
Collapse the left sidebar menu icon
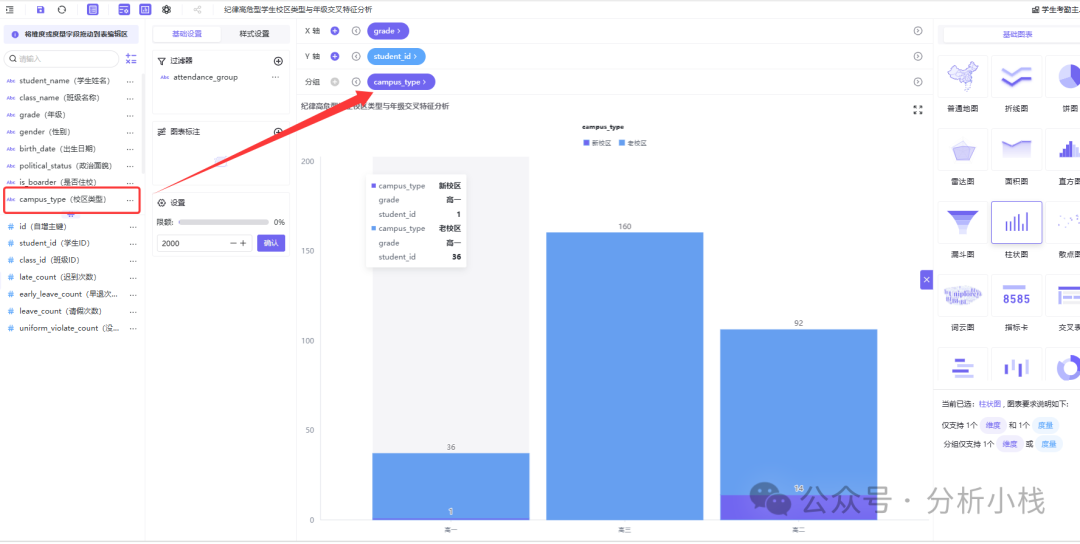coord(10,10)
